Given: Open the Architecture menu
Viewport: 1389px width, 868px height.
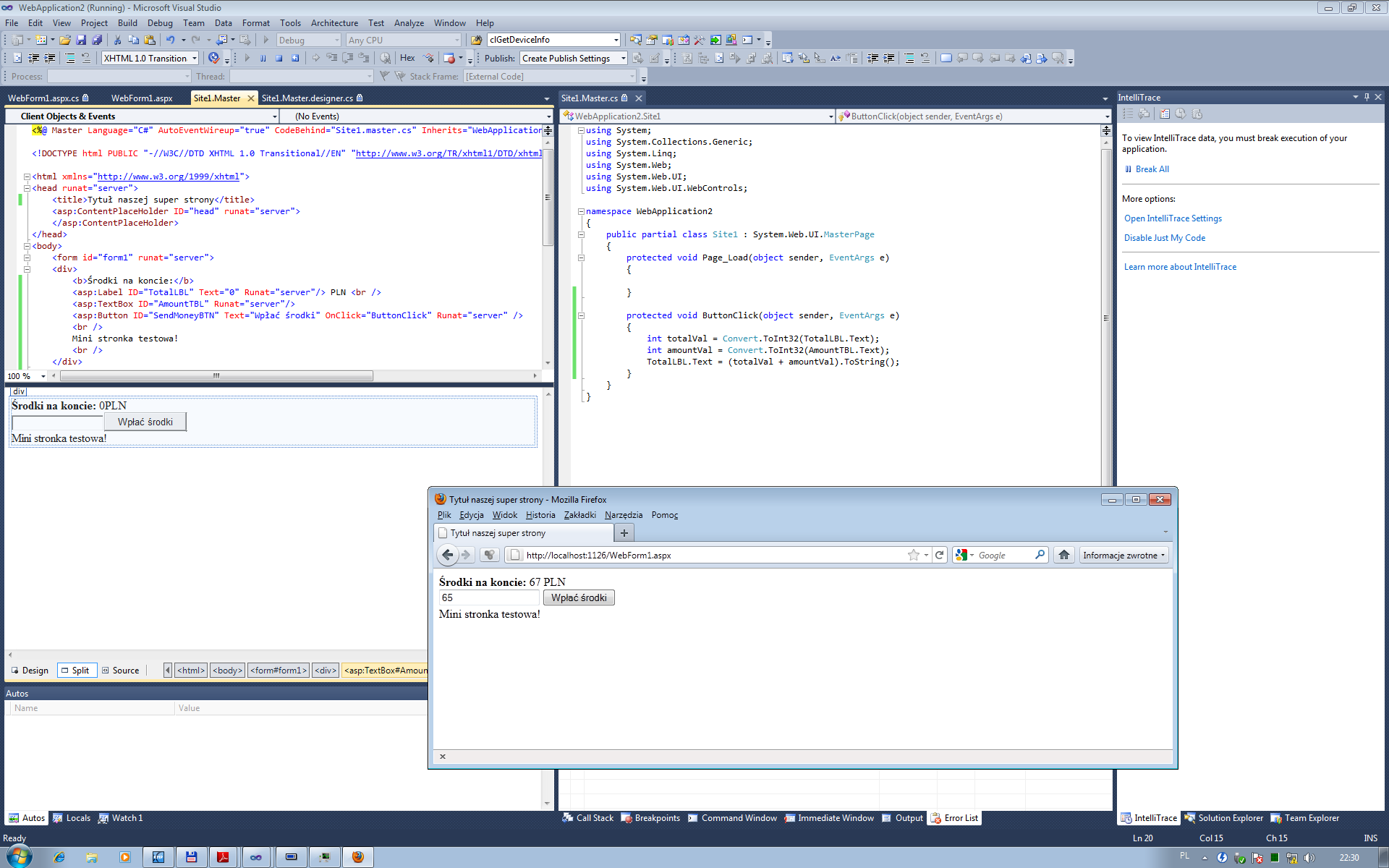Looking at the screenshot, I should [x=334, y=23].
